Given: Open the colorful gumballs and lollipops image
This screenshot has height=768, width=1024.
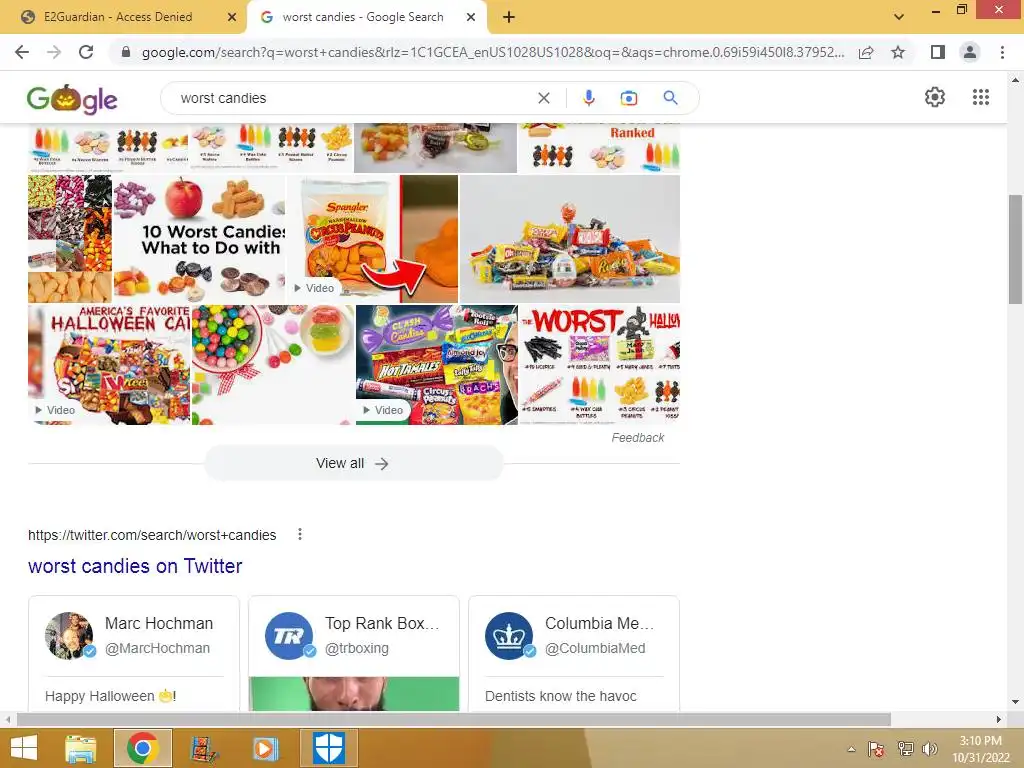Looking at the screenshot, I should (x=273, y=364).
